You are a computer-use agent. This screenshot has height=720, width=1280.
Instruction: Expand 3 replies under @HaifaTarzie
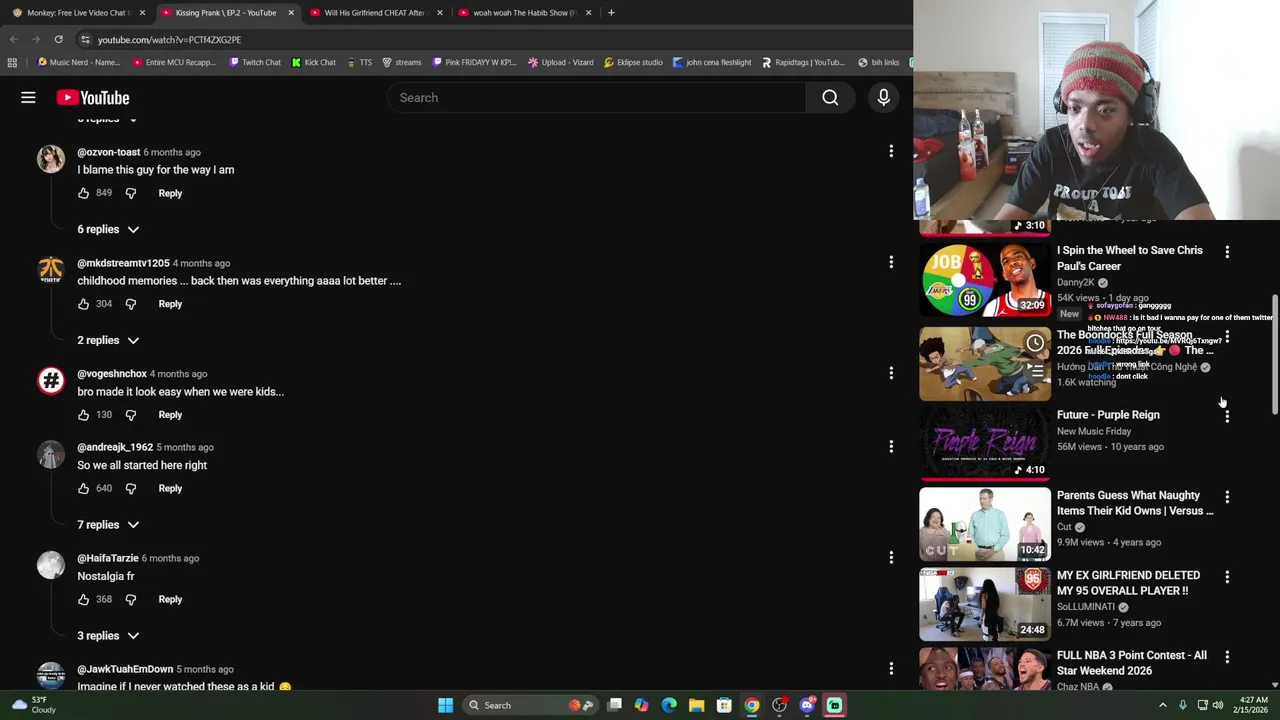(108, 636)
